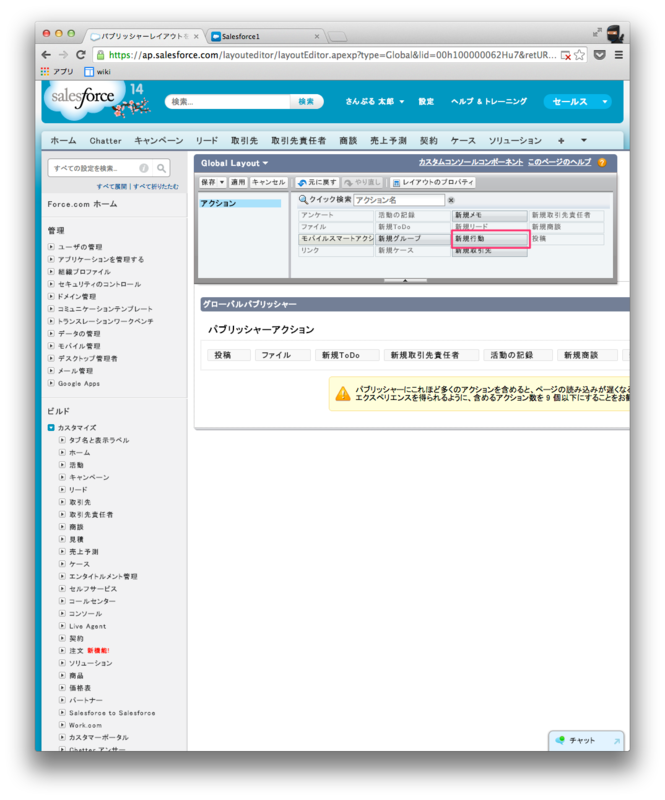Open the キャンペーン tab
Screen dimensions: 665x800
pyautogui.click(x=159, y=140)
